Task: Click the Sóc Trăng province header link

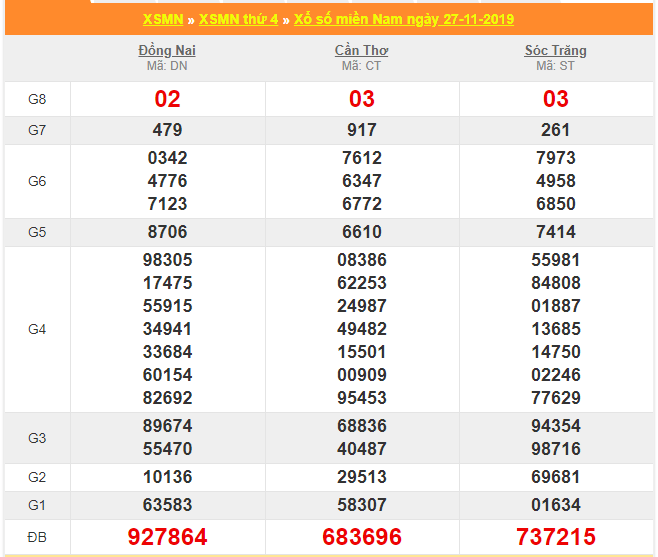Action: coord(555,50)
